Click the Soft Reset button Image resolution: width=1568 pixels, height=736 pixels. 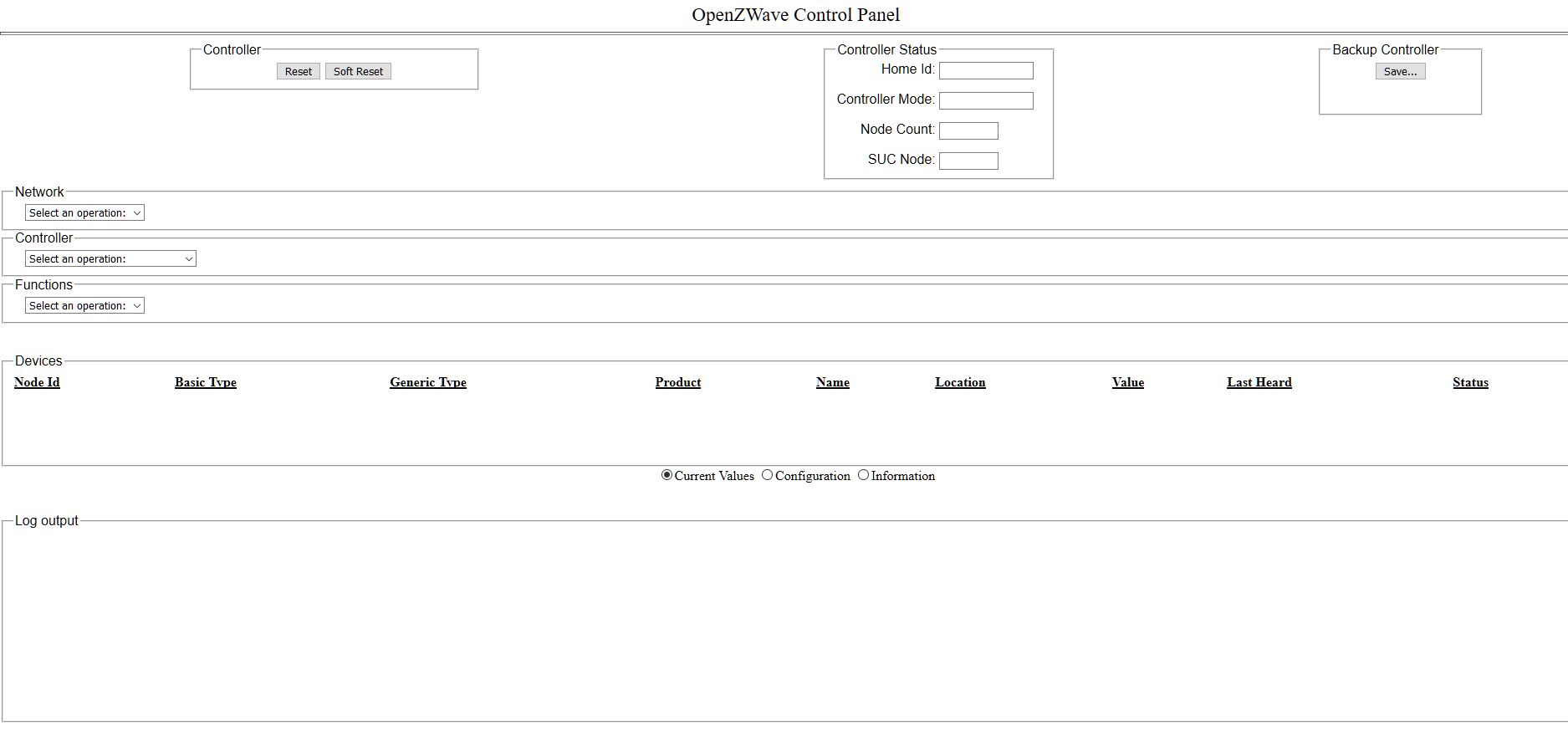click(x=358, y=72)
